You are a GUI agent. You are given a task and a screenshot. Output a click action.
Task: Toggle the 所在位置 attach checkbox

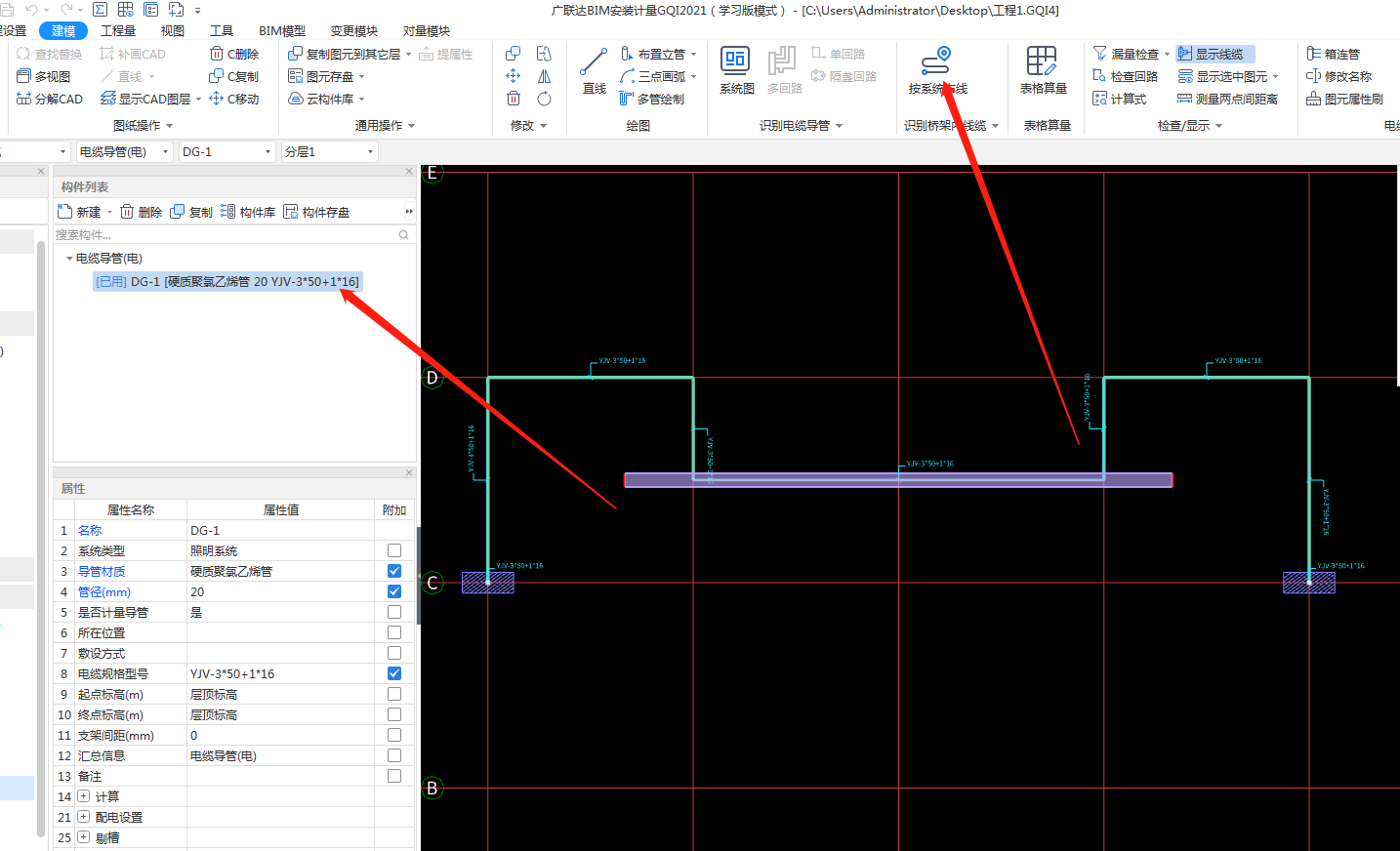coord(394,632)
